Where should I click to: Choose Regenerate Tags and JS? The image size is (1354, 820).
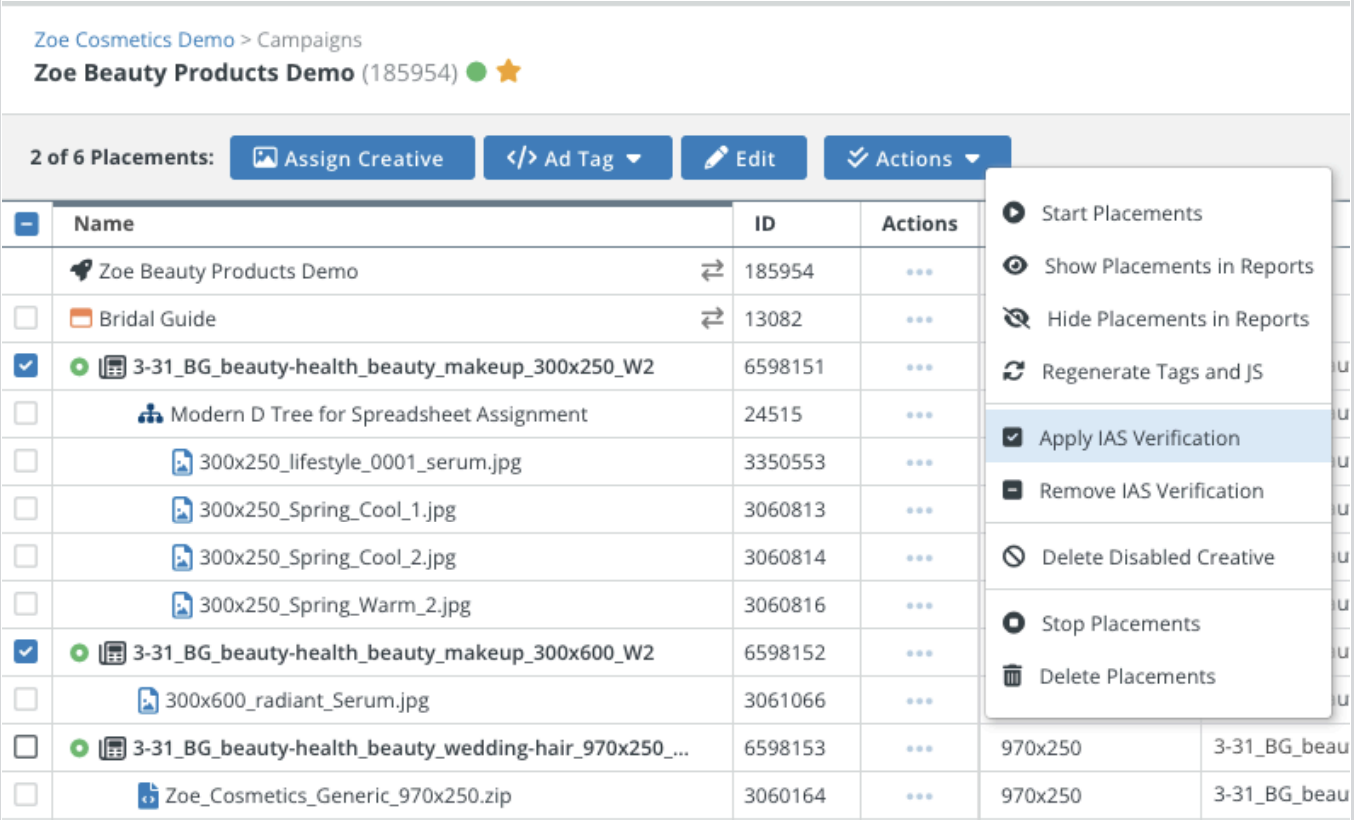[1158, 372]
